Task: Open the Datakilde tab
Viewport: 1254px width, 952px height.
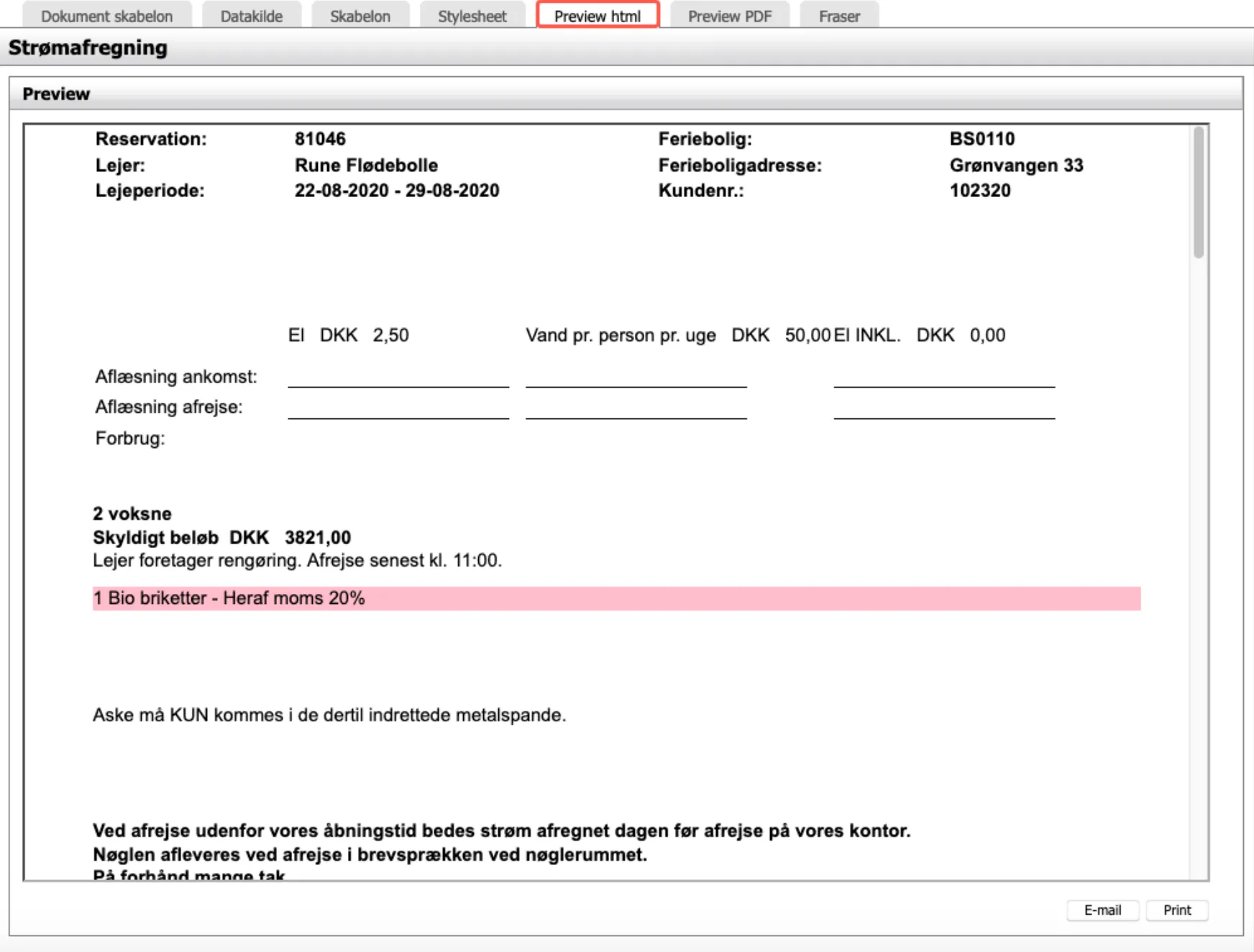Action: (x=252, y=16)
